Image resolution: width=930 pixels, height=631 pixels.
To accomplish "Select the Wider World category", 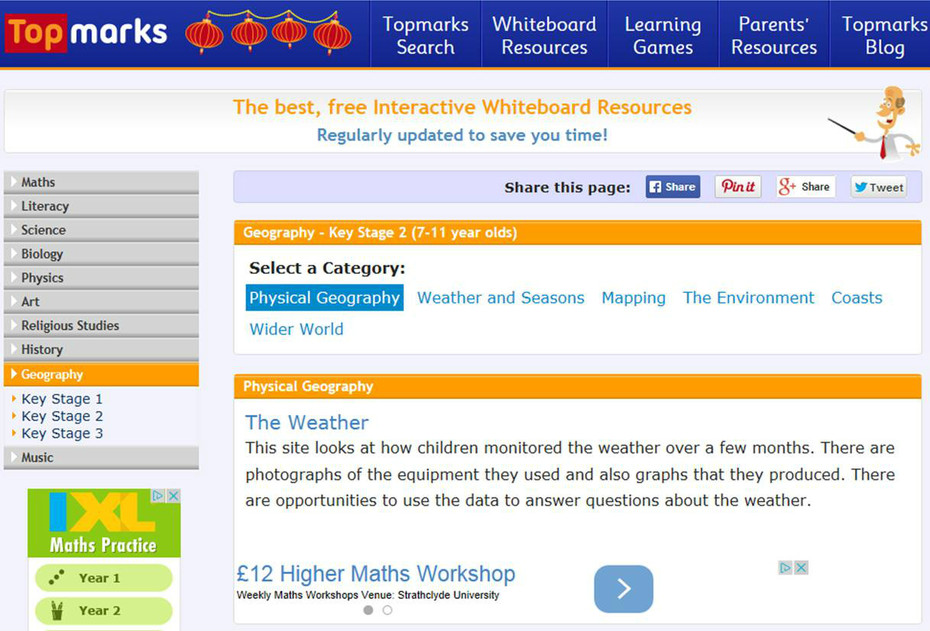I will (296, 329).
